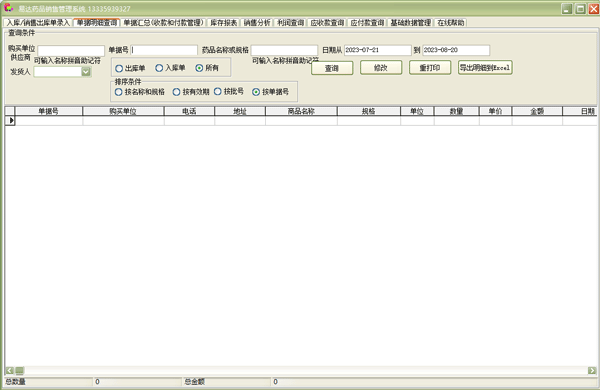Open the 发货人 dropdown list
Viewport: 600px width, 390px height.
(x=86, y=72)
